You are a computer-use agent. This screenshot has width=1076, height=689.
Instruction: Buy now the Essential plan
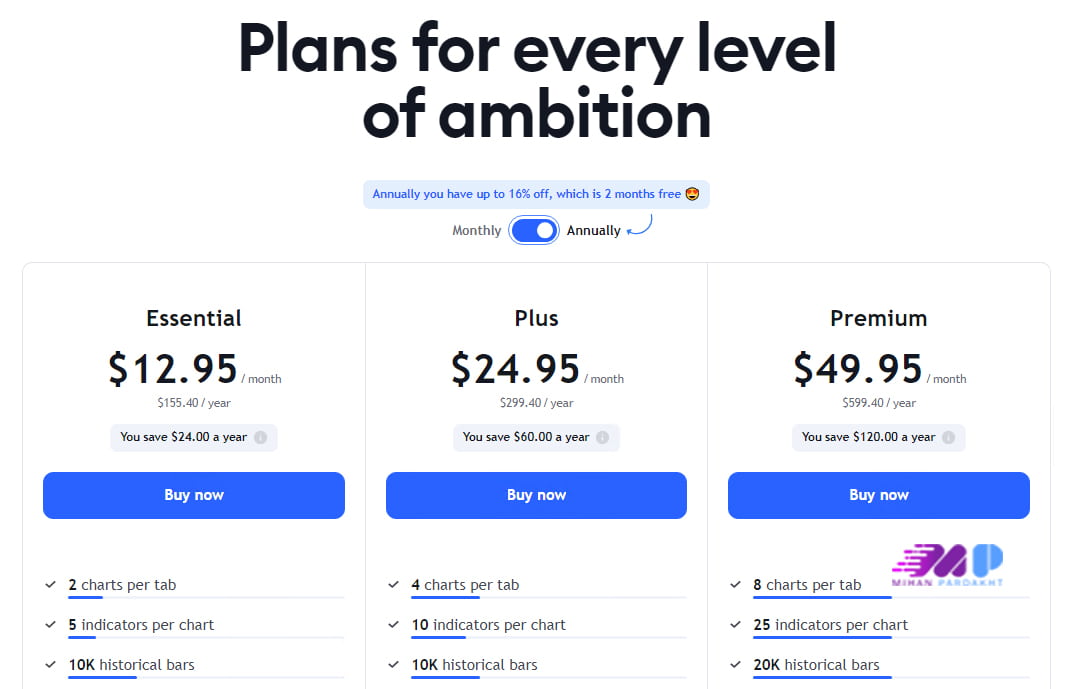click(194, 495)
